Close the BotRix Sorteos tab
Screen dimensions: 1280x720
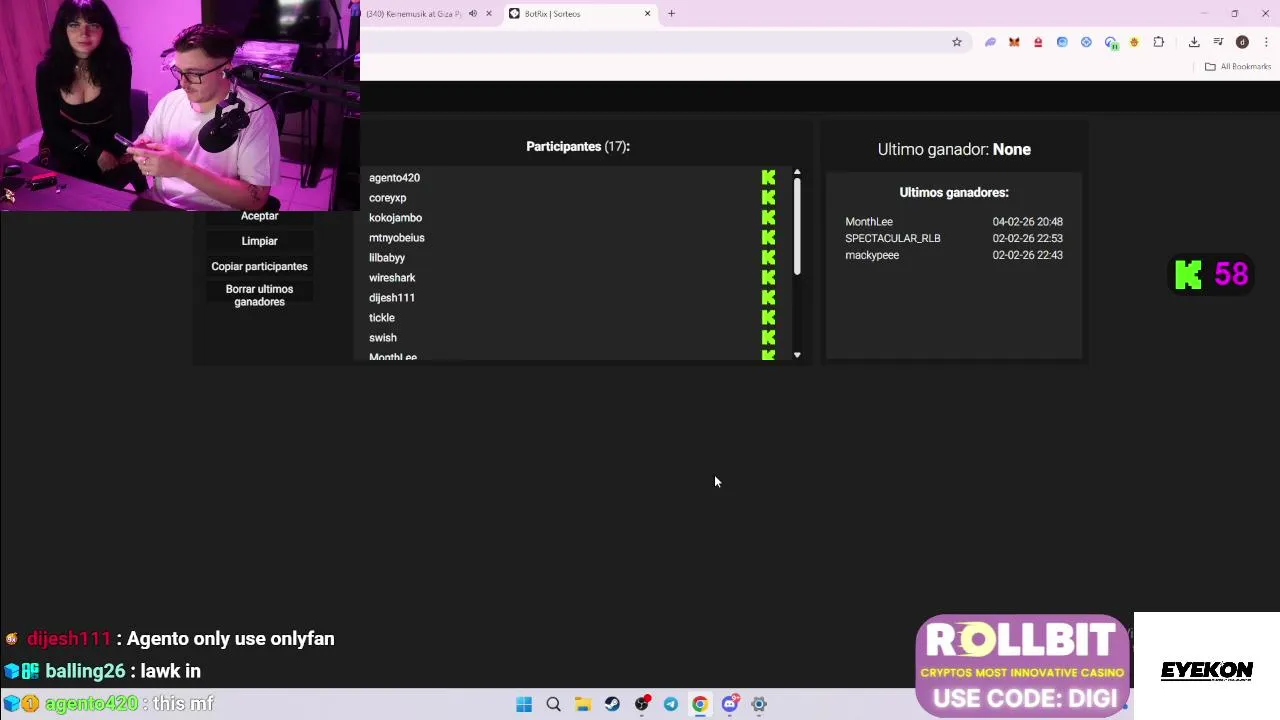(x=647, y=14)
